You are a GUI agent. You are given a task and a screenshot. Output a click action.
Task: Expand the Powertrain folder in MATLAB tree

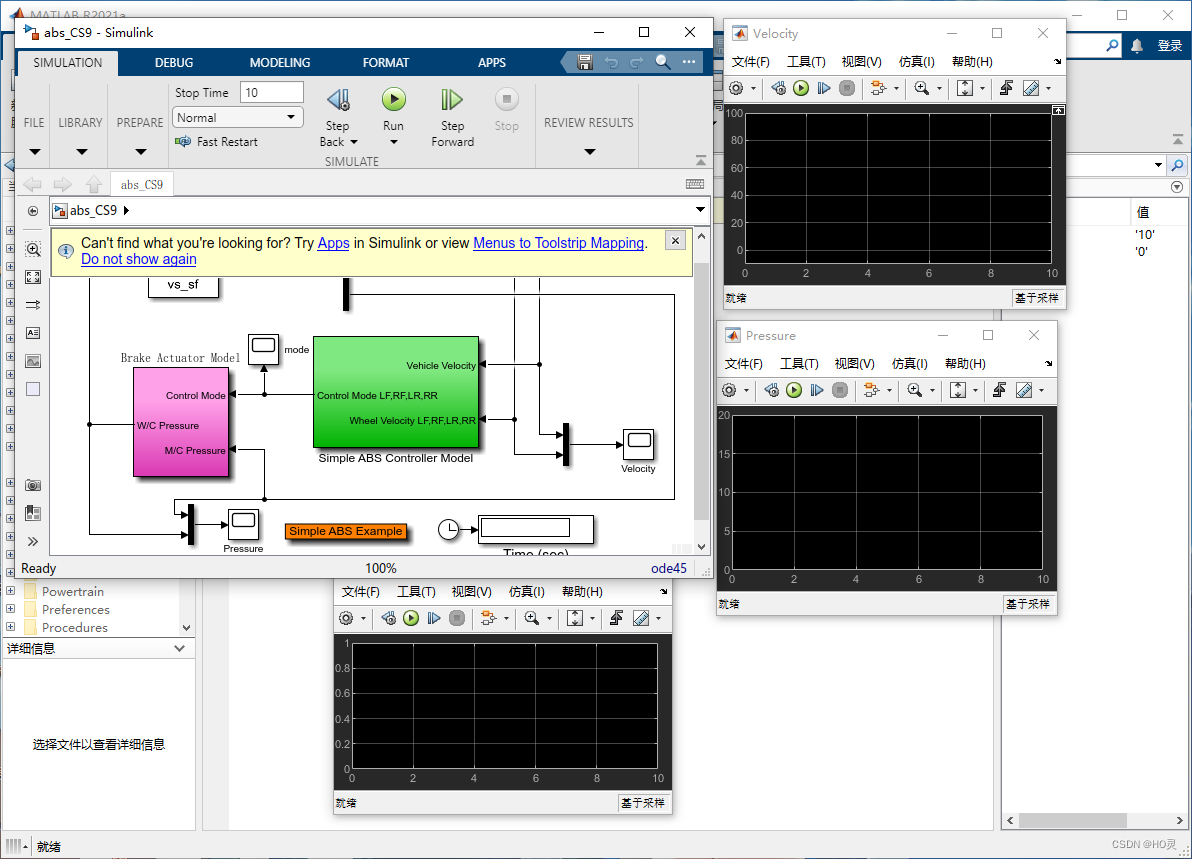click(10, 591)
